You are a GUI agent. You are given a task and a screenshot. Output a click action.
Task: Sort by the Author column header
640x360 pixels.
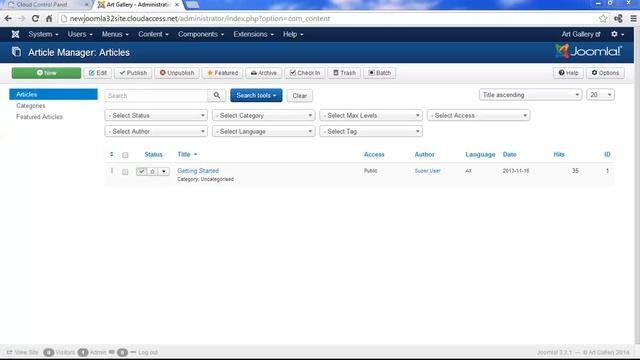[x=424, y=154]
